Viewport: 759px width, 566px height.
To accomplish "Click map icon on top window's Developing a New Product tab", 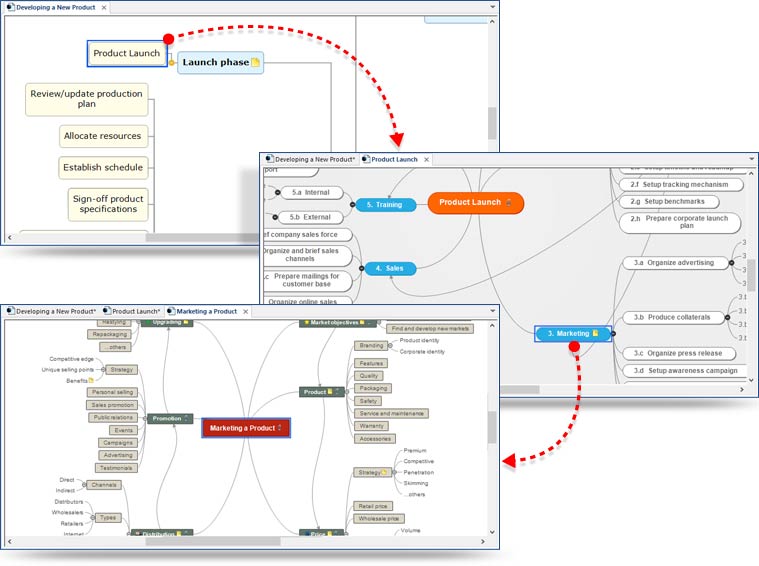I will [x=11, y=7].
